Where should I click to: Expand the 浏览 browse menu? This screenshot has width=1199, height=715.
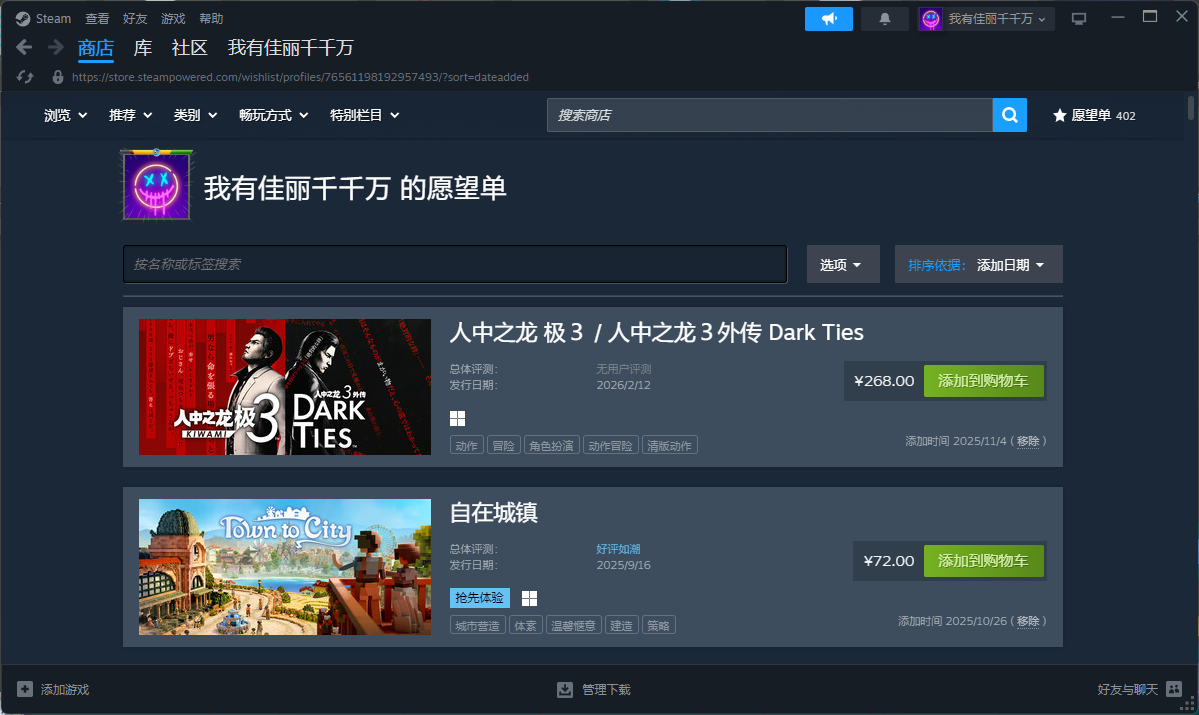point(66,115)
